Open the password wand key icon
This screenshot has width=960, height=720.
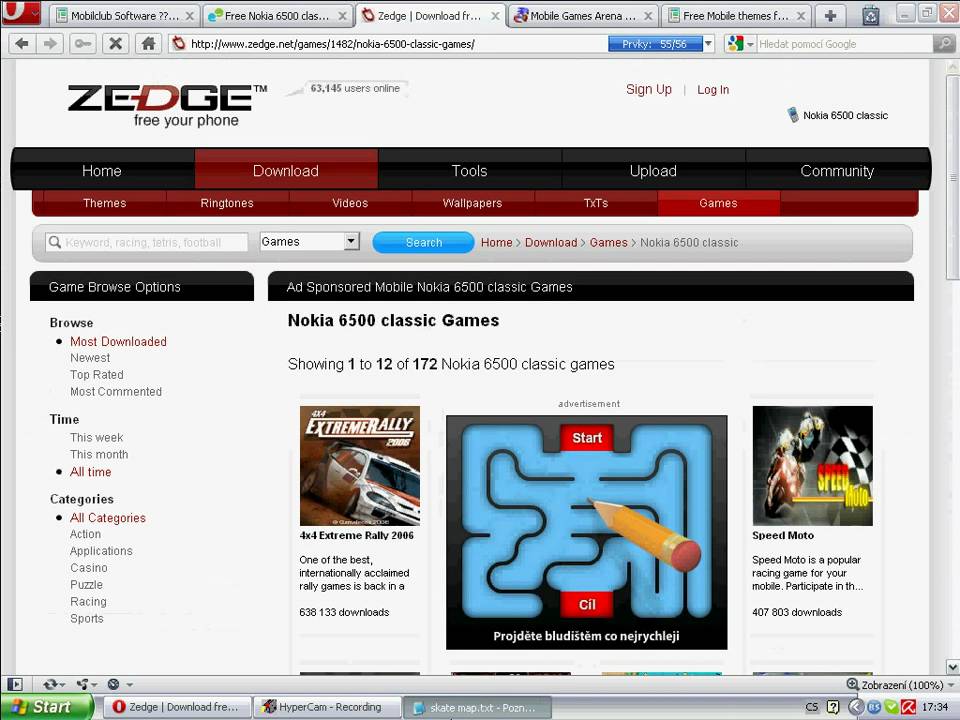point(83,43)
